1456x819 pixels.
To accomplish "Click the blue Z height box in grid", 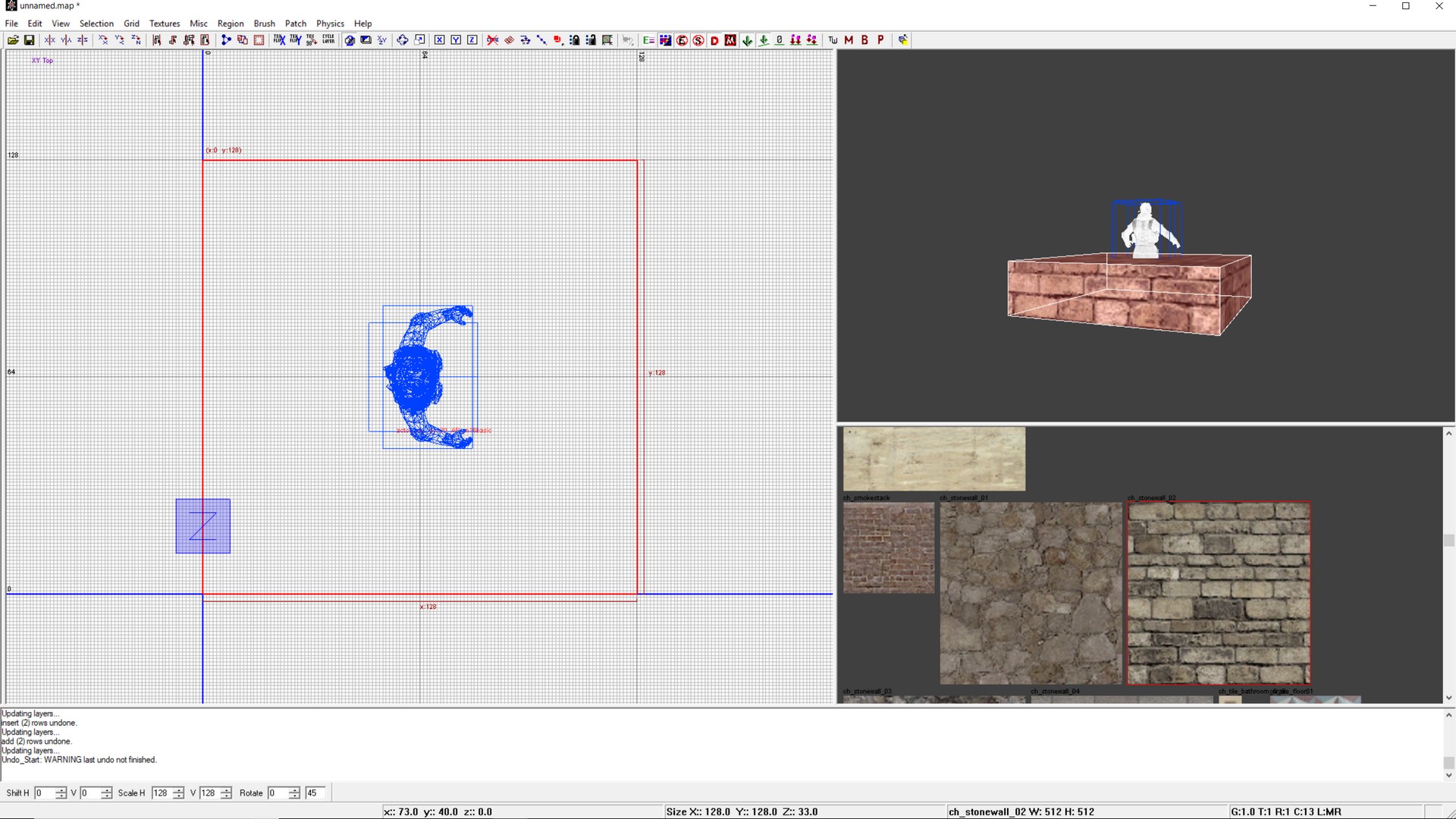I will 203,526.
